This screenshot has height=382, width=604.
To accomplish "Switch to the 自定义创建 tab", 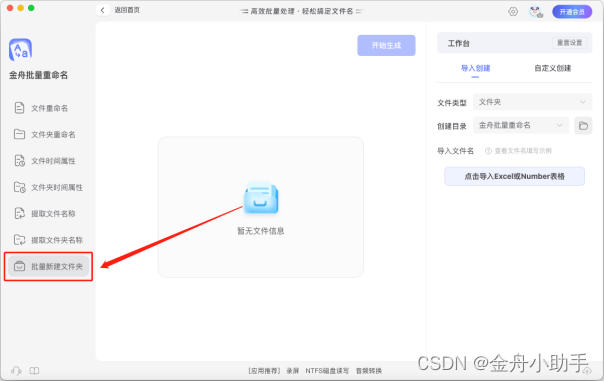I will pyautogui.click(x=552, y=69).
